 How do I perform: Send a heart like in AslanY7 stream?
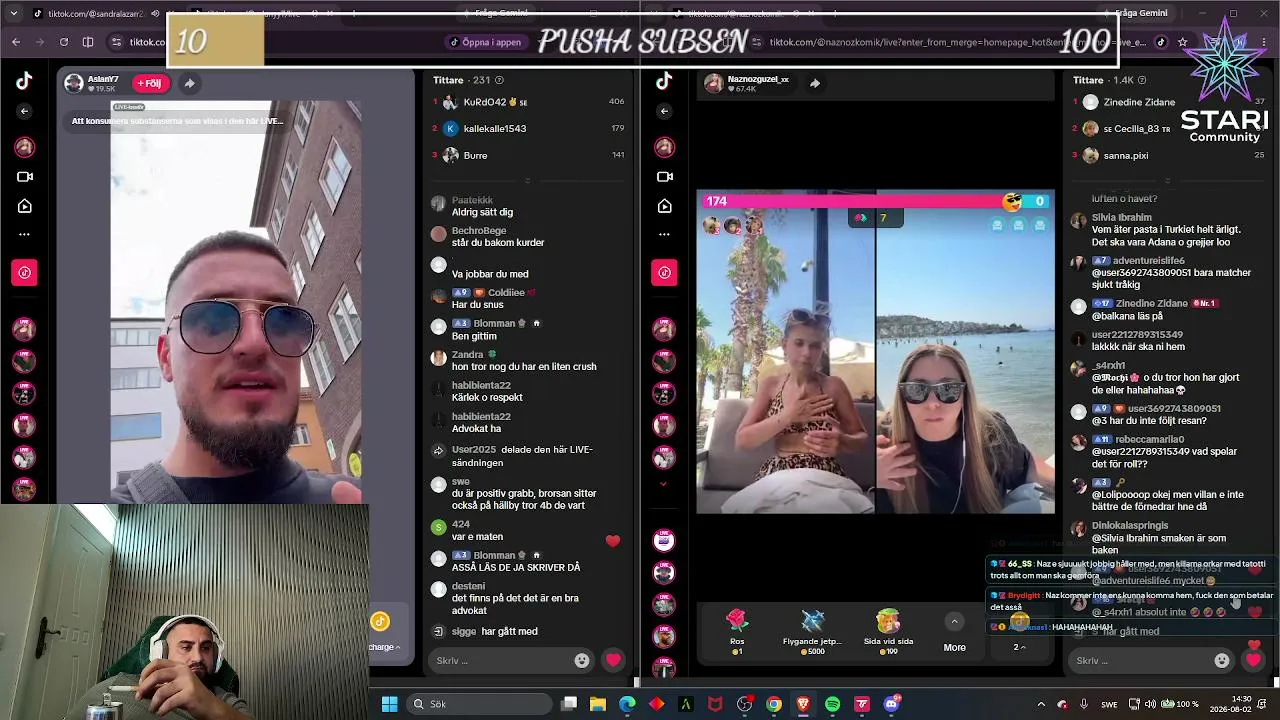pyautogui.click(x=614, y=660)
